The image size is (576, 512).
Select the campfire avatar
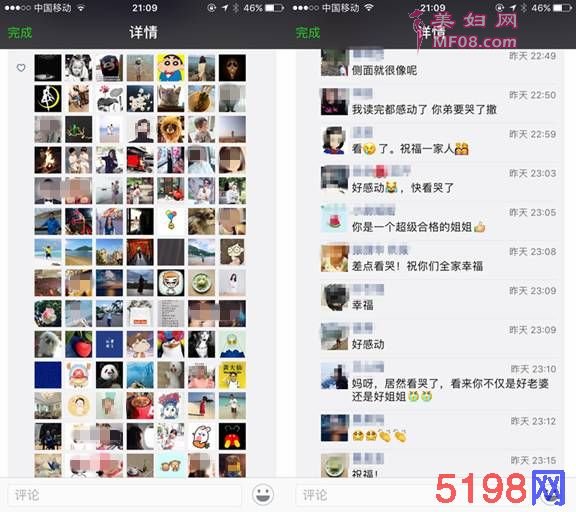(48, 160)
